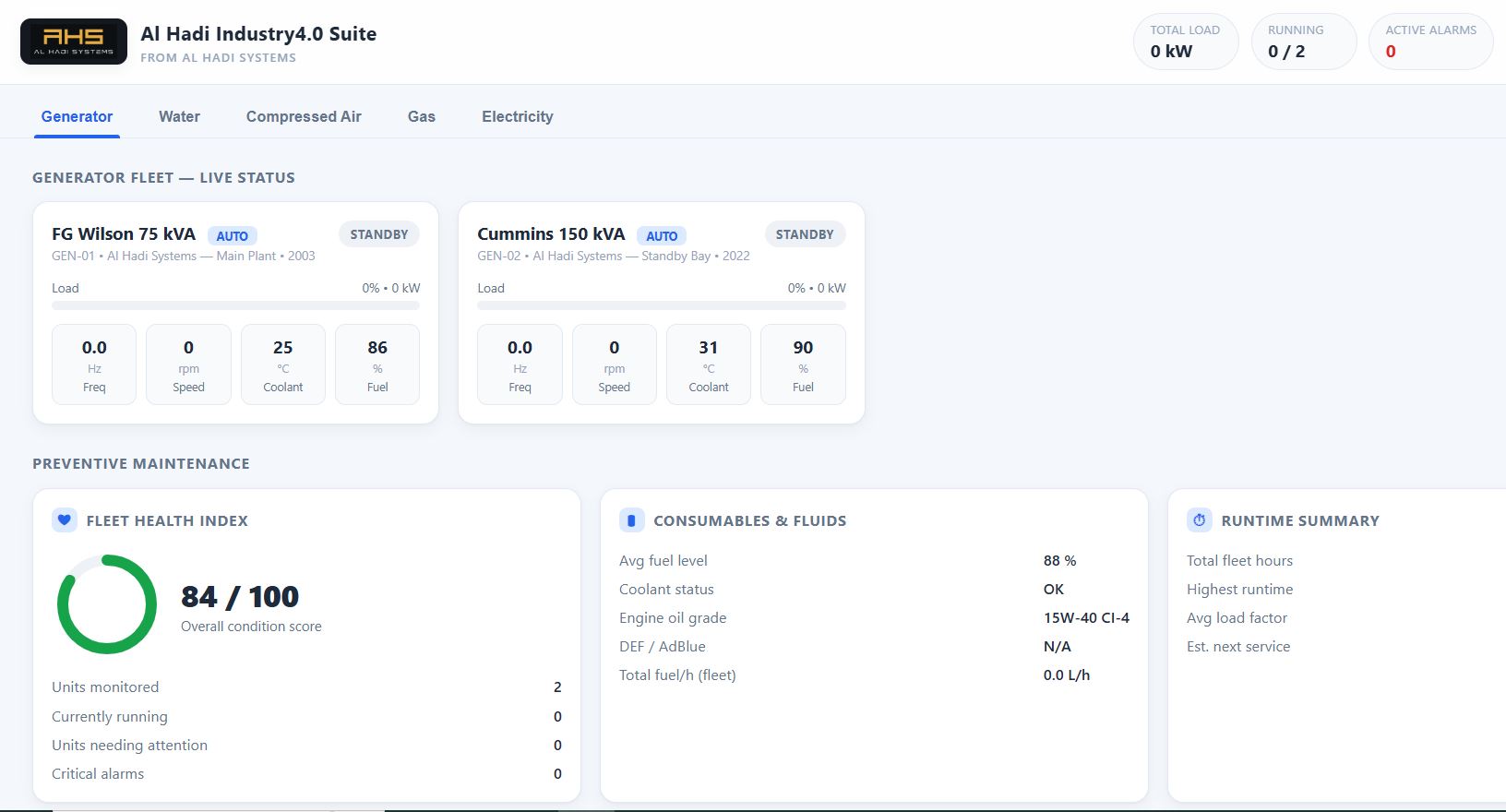The height and width of the screenshot is (812, 1506).
Task: Click the AHS Al Hadi Systems logo
Action: 74,42
